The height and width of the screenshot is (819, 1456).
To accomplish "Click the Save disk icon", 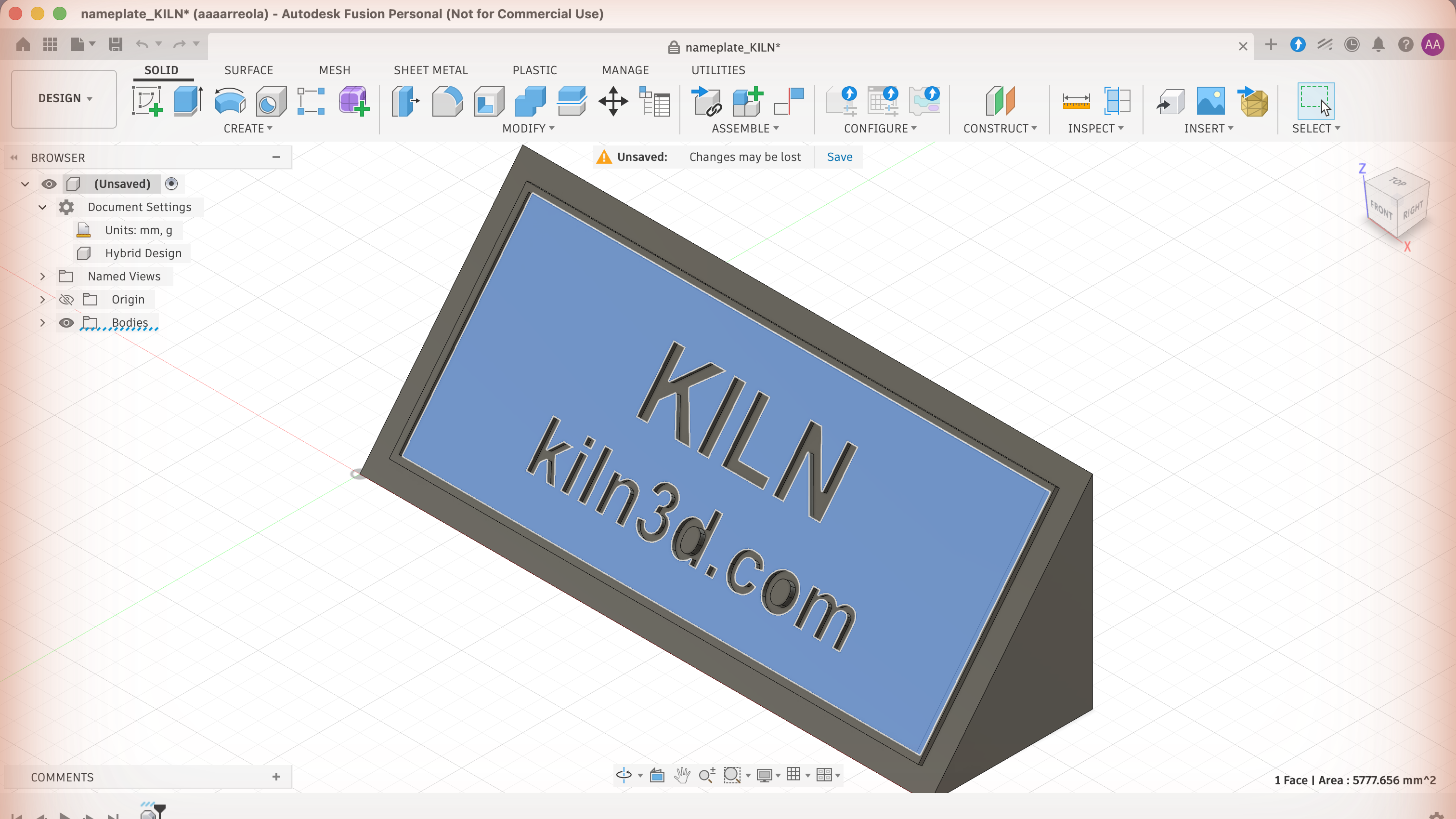I will click(115, 44).
